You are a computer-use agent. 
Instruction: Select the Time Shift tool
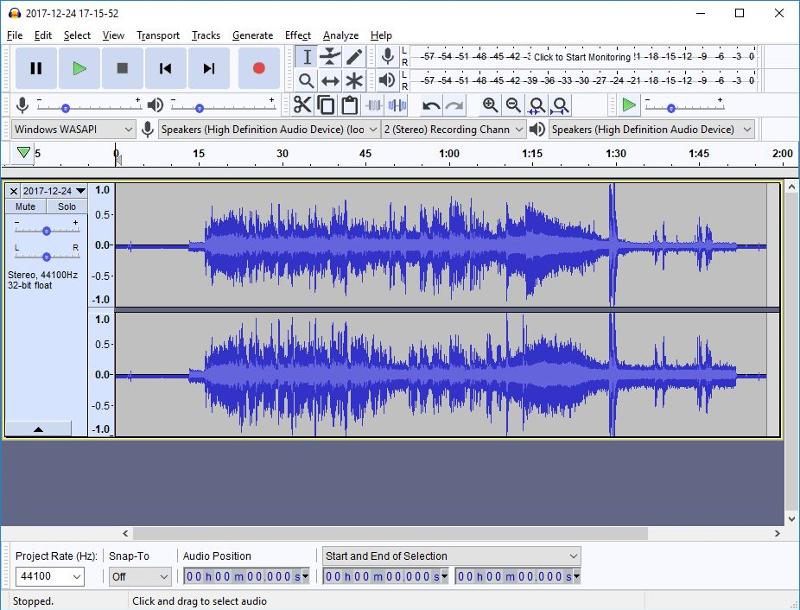[330, 81]
